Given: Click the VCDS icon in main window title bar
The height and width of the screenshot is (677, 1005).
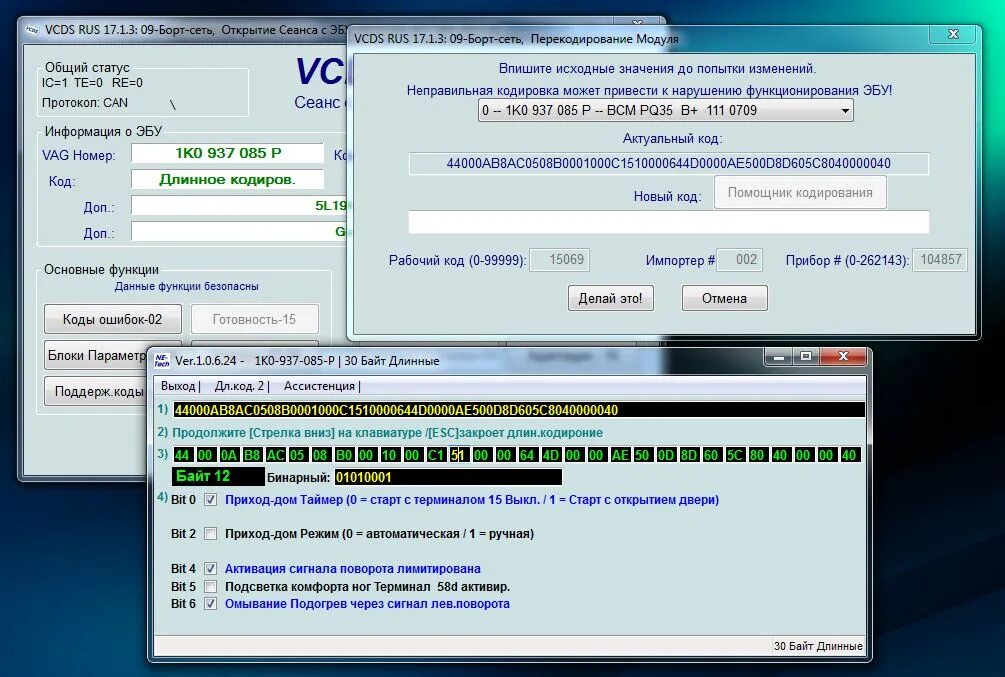Looking at the screenshot, I should pos(32,30).
